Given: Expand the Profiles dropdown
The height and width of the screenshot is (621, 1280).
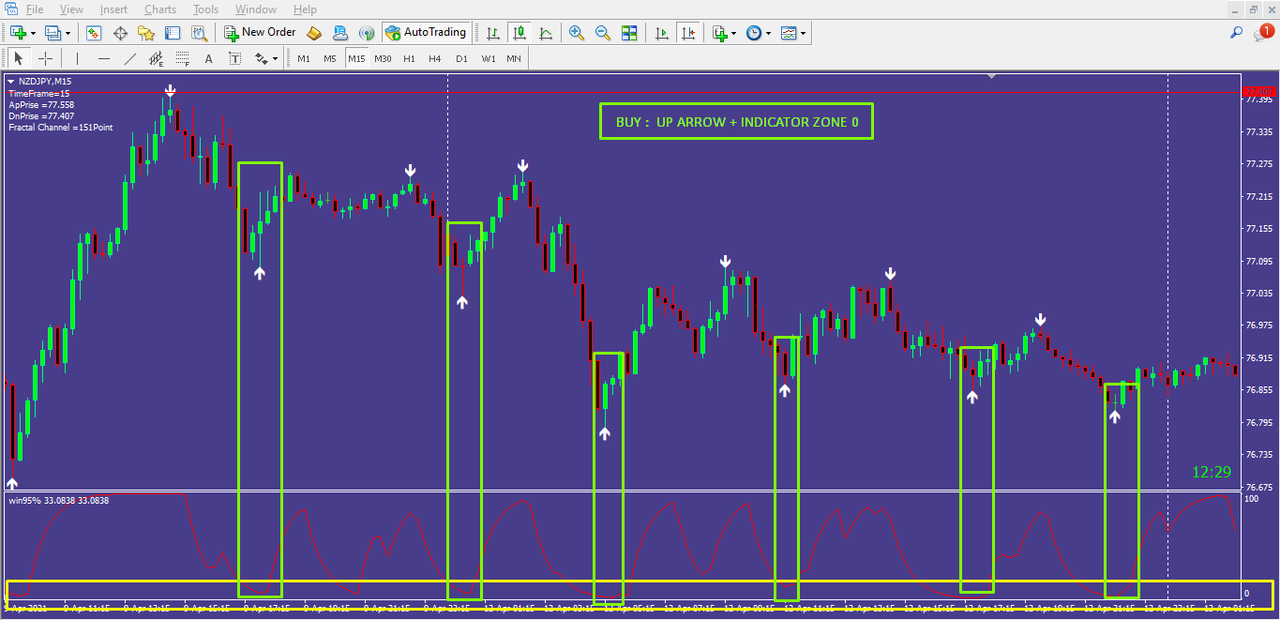Looking at the screenshot, I should [68, 33].
